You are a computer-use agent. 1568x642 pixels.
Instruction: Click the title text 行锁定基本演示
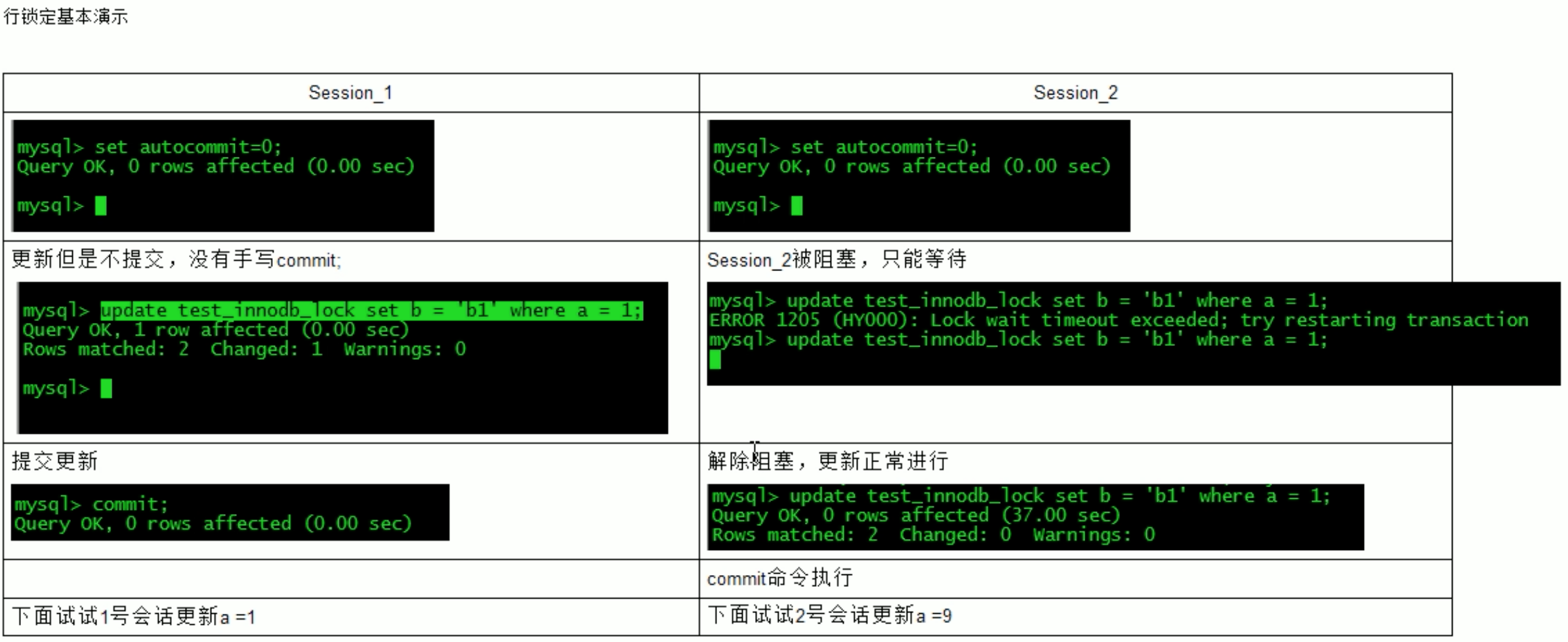click(x=66, y=16)
